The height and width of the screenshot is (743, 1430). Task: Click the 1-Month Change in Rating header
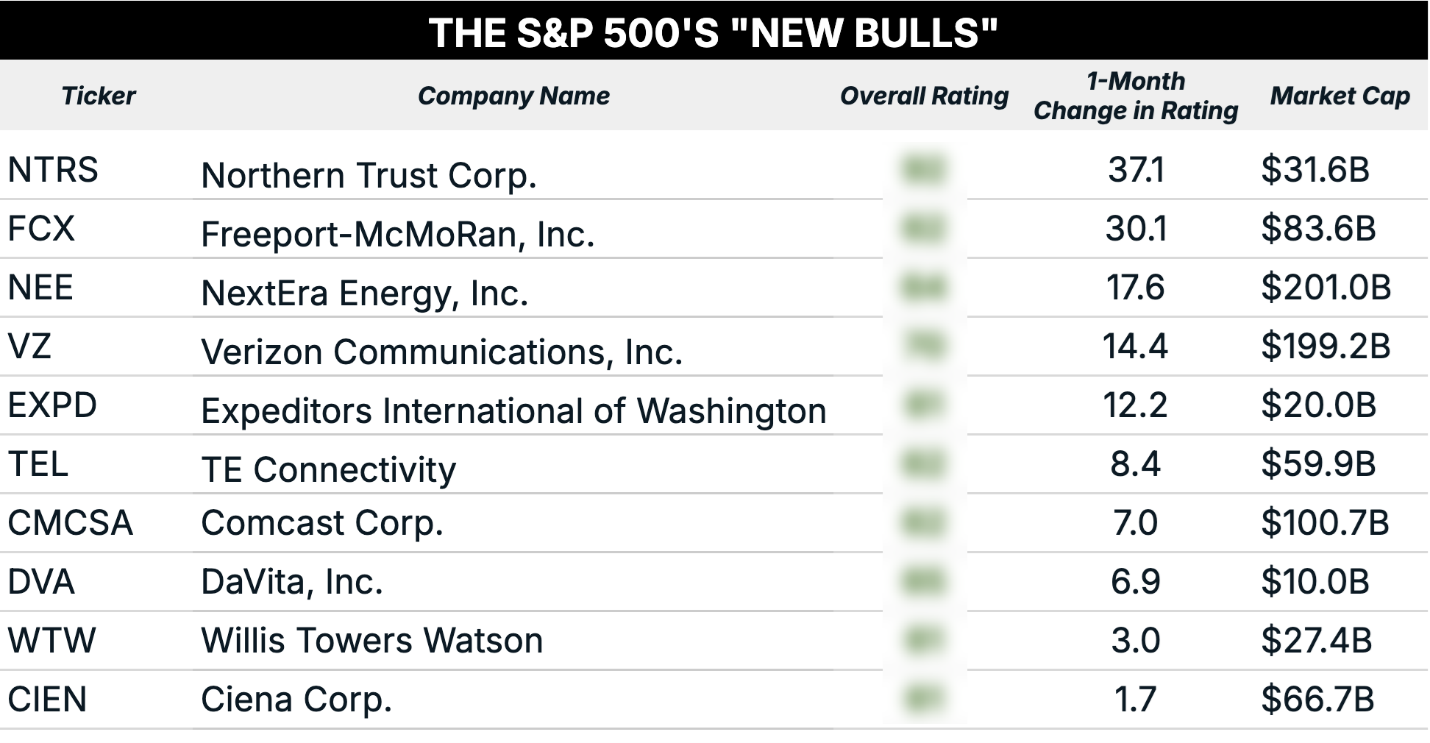(x=1135, y=96)
